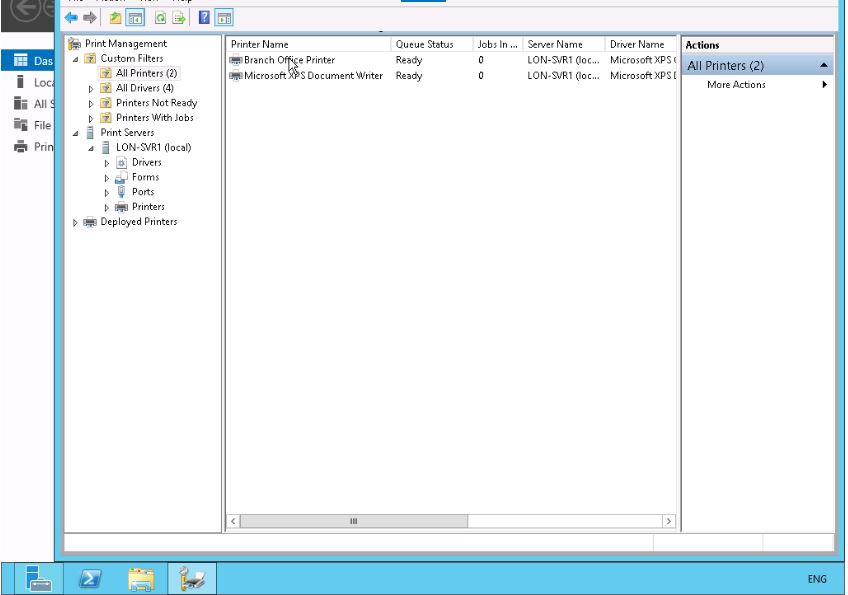
Task: Expand the All Drivers (4) filter node
Action: [91, 89]
